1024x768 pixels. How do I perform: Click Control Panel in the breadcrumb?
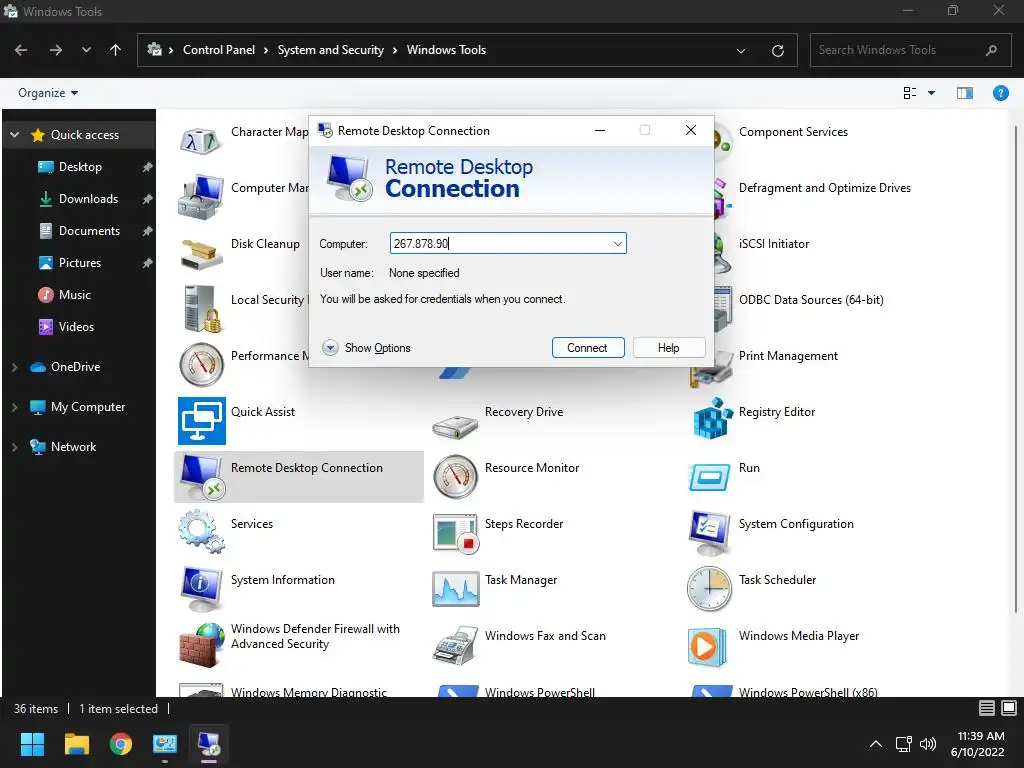point(219,50)
